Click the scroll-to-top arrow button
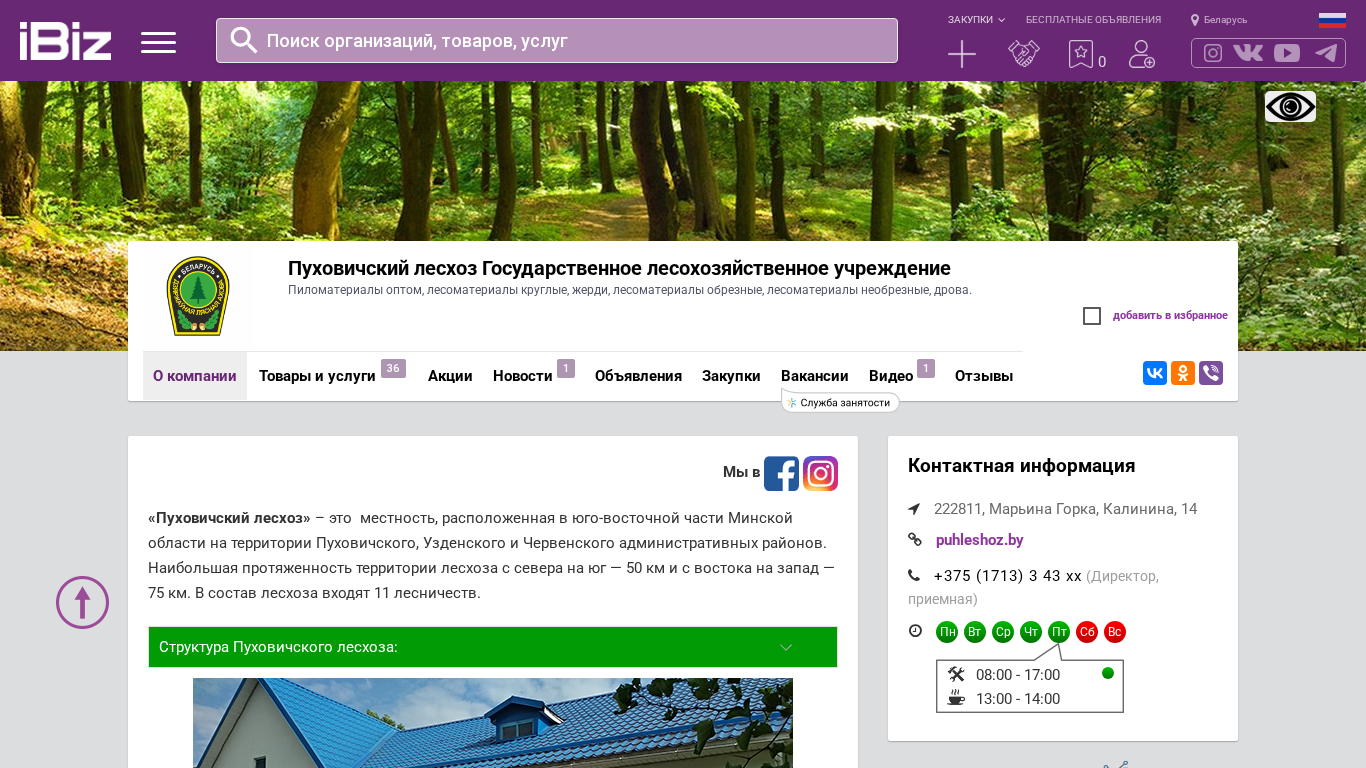 click(82, 602)
